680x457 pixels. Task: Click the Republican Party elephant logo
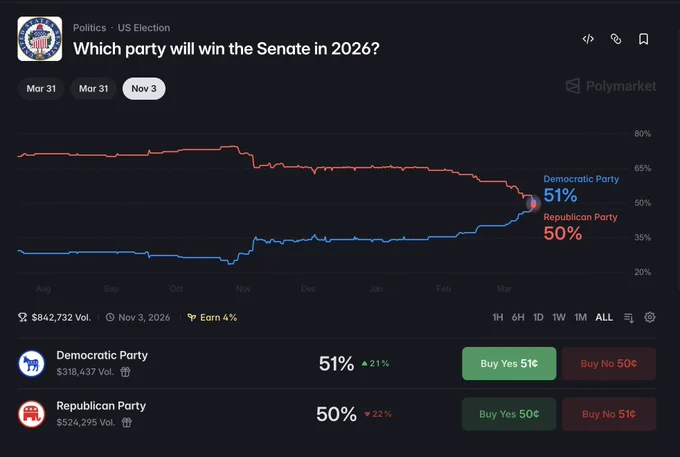32,414
